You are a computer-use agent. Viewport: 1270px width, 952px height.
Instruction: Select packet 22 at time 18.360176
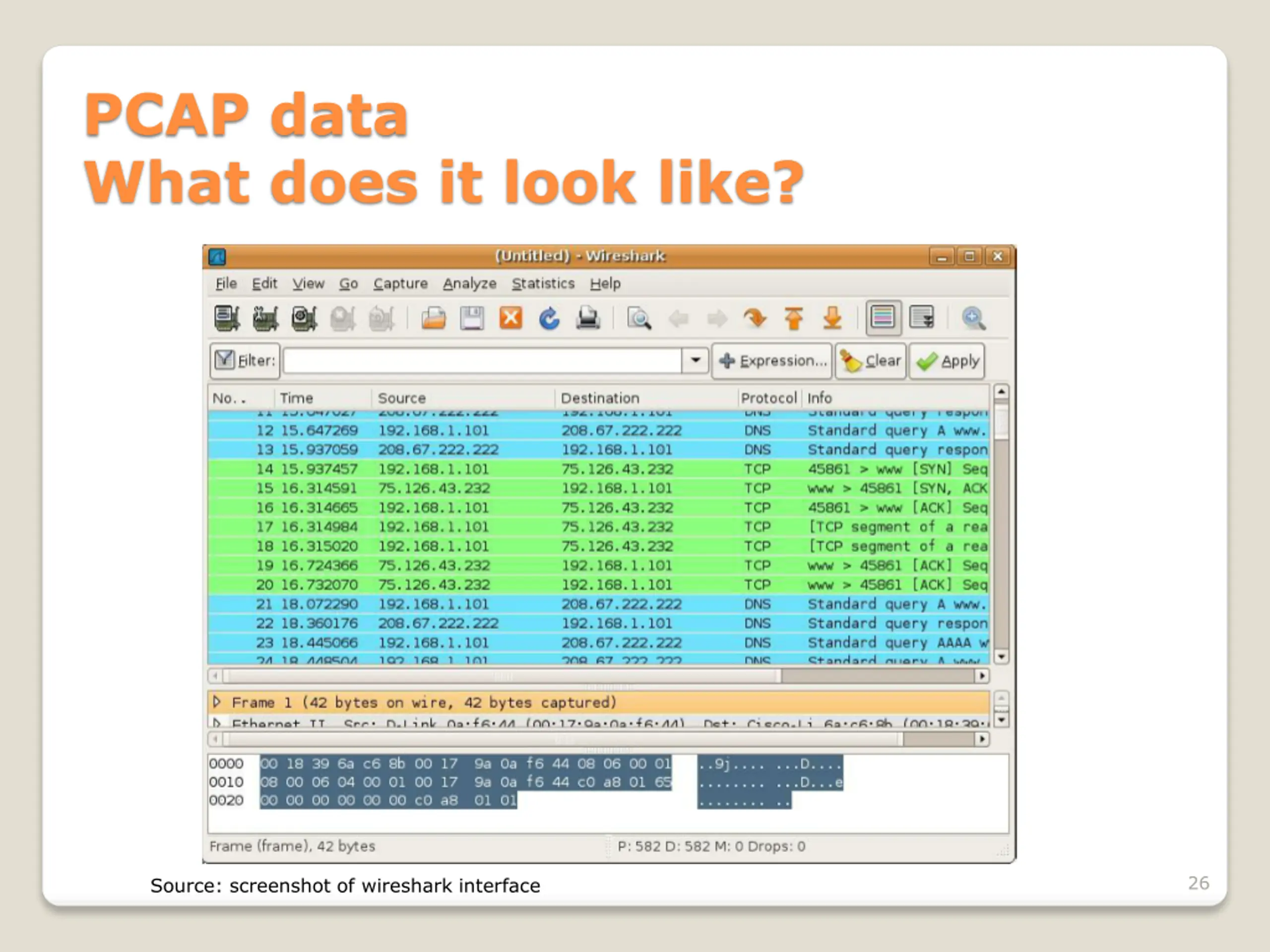pos(599,623)
